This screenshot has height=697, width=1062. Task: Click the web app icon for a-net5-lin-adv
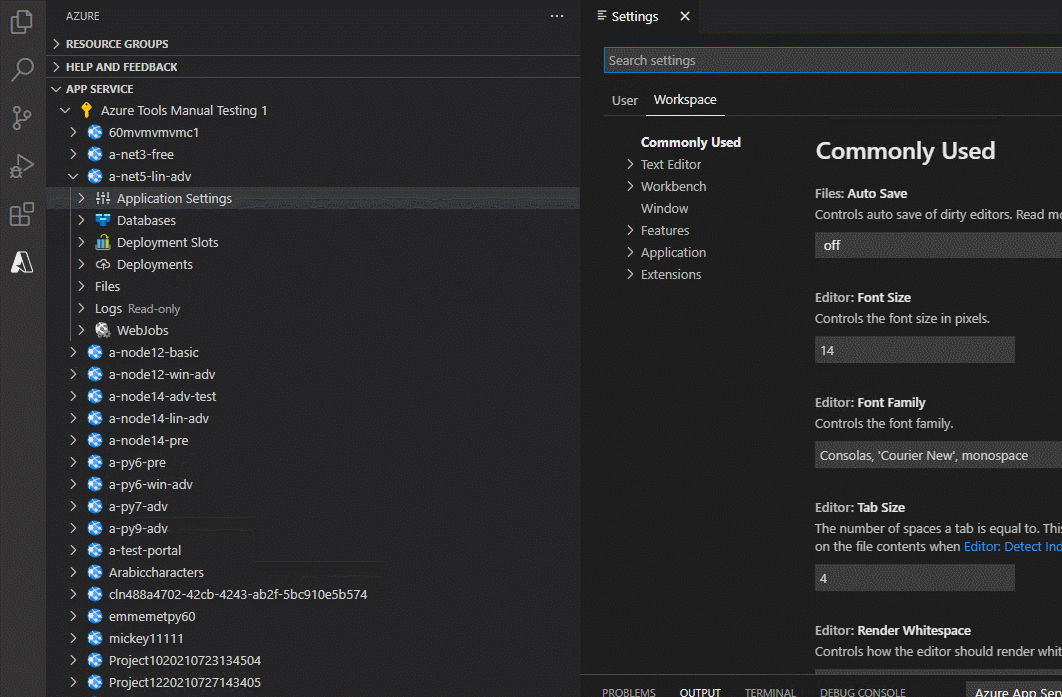click(95, 176)
